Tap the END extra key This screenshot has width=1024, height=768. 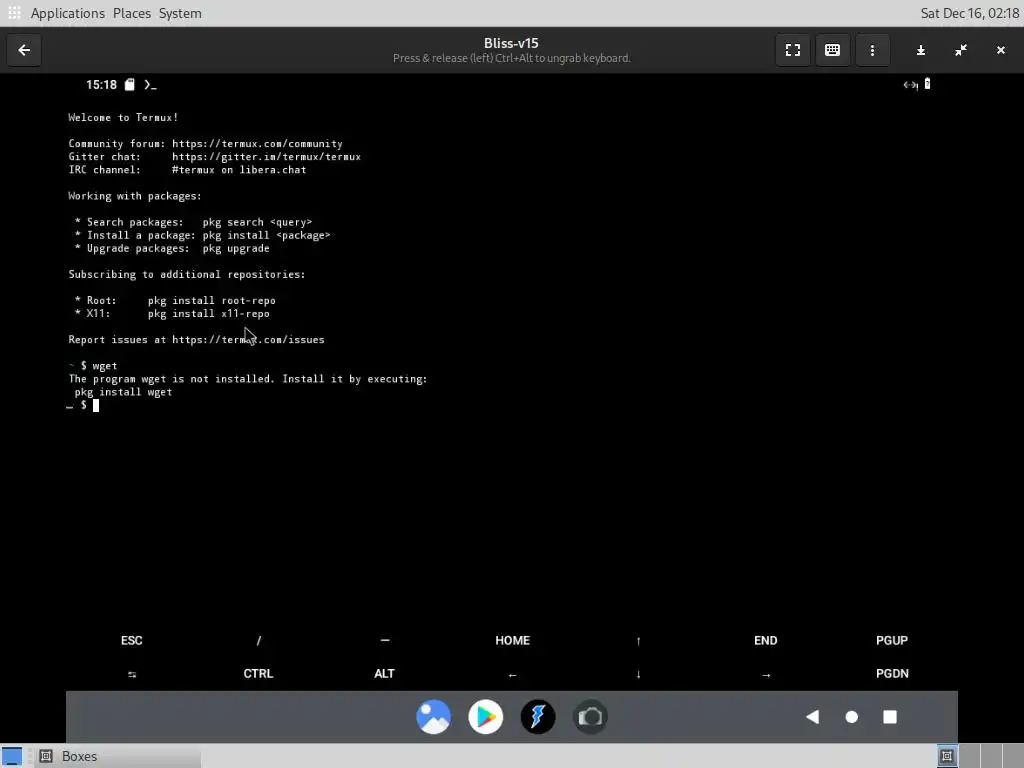[x=765, y=641]
